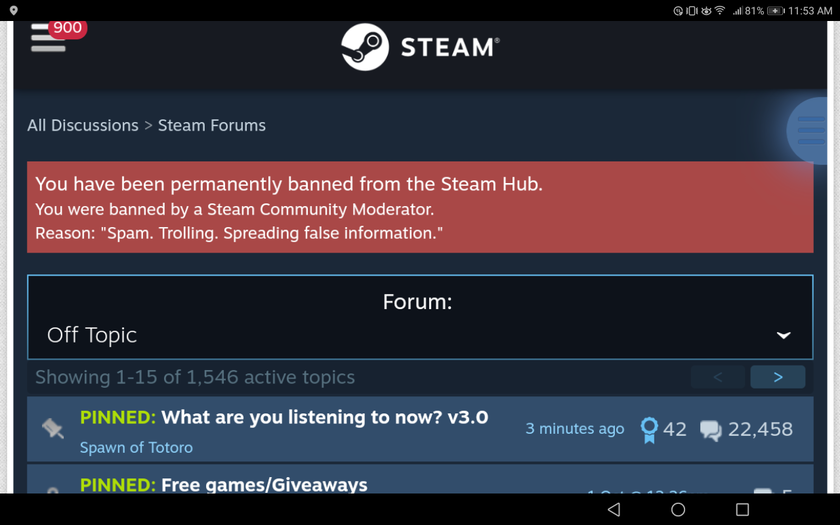Open Steam Forums breadcrumb link
Image resolution: width=840 pixels, height=525 pixels.
pyautogui.click(x=212, y=125)
